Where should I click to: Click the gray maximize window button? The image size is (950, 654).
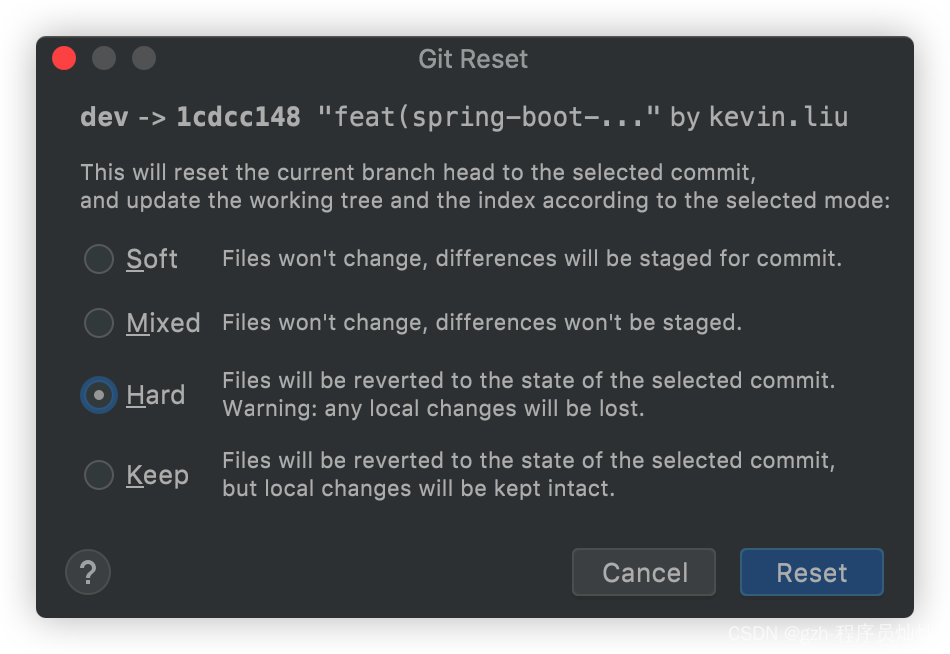pos(144,58)
